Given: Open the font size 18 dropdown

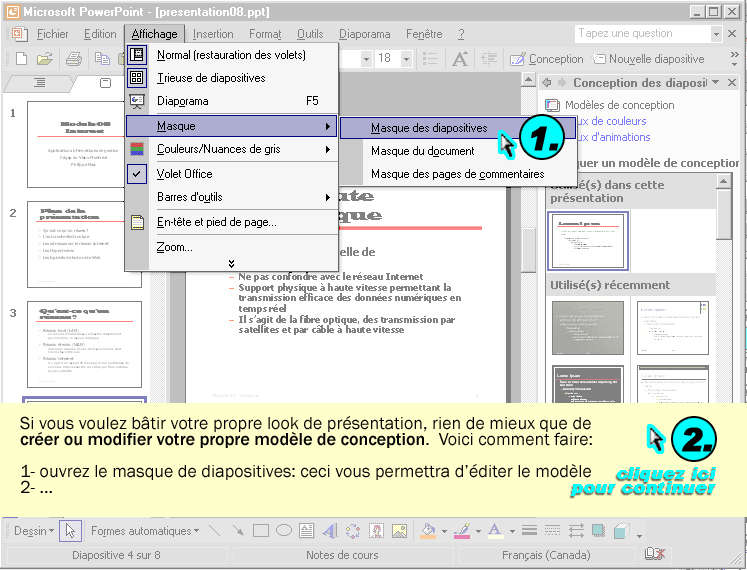Looking at the screenshot, I should (x=406, y=59).
